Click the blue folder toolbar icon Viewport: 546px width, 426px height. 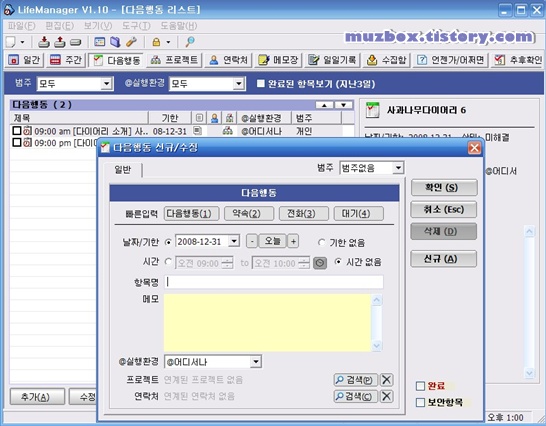(115, 42)
